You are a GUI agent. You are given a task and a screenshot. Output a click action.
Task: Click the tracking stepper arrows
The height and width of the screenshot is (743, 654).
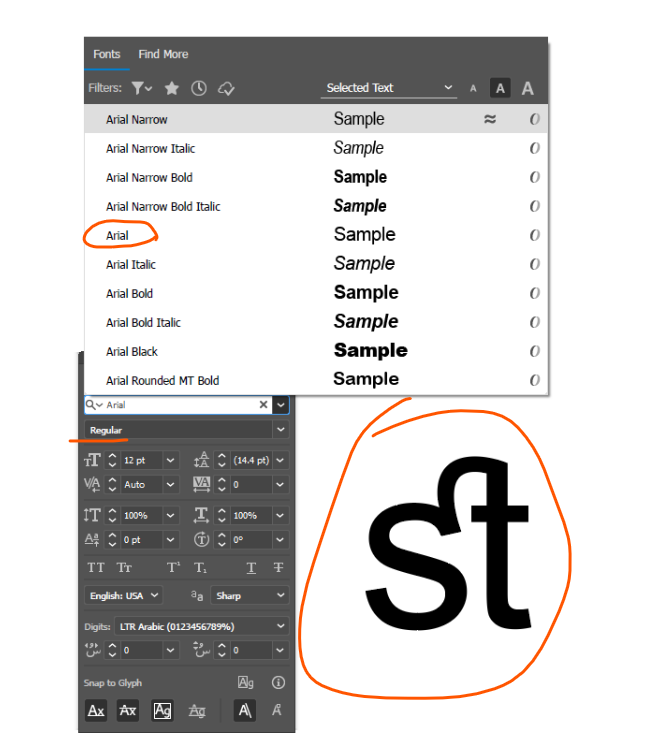pos(222,484)
